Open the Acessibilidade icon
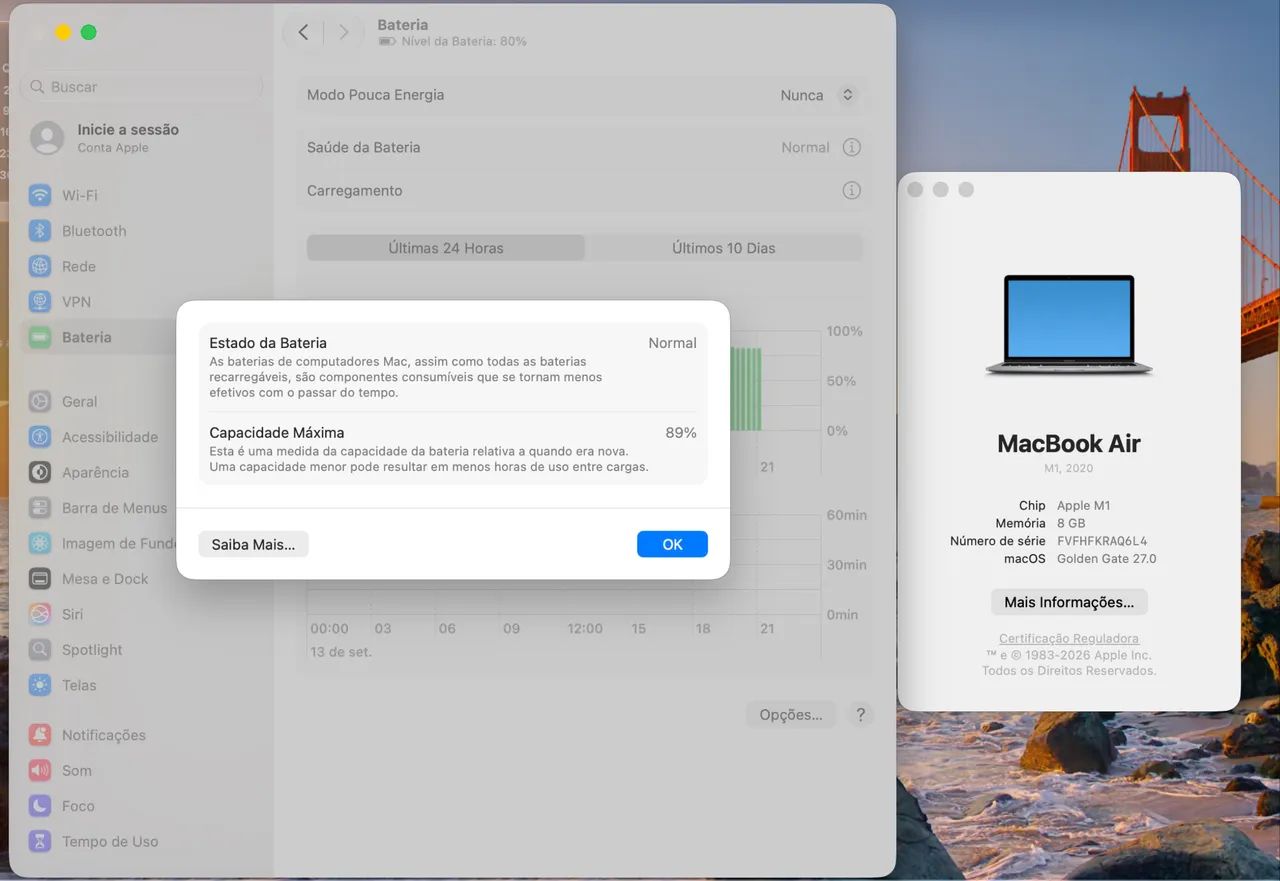This screenshot has width=1280, height=881. pos(40,437)
